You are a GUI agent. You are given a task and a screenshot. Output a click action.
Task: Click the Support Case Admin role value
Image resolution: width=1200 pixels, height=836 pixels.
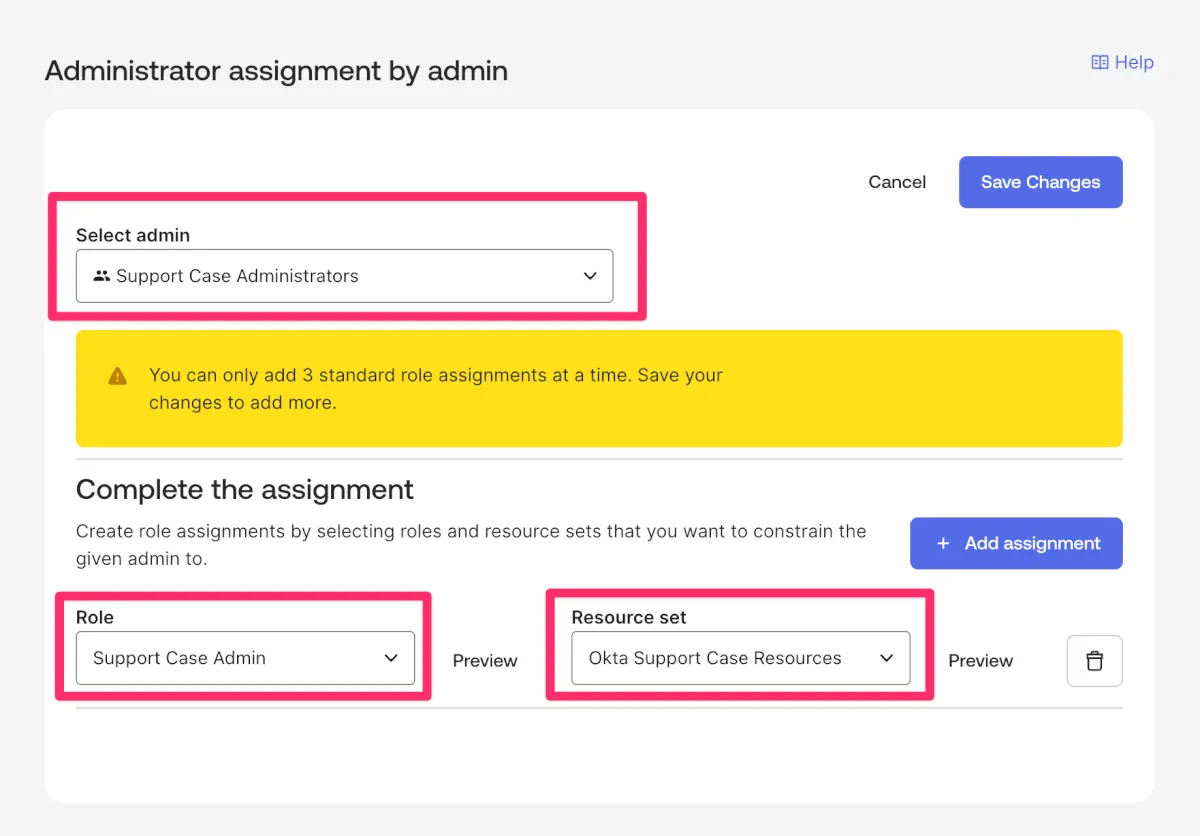point(180,658)
